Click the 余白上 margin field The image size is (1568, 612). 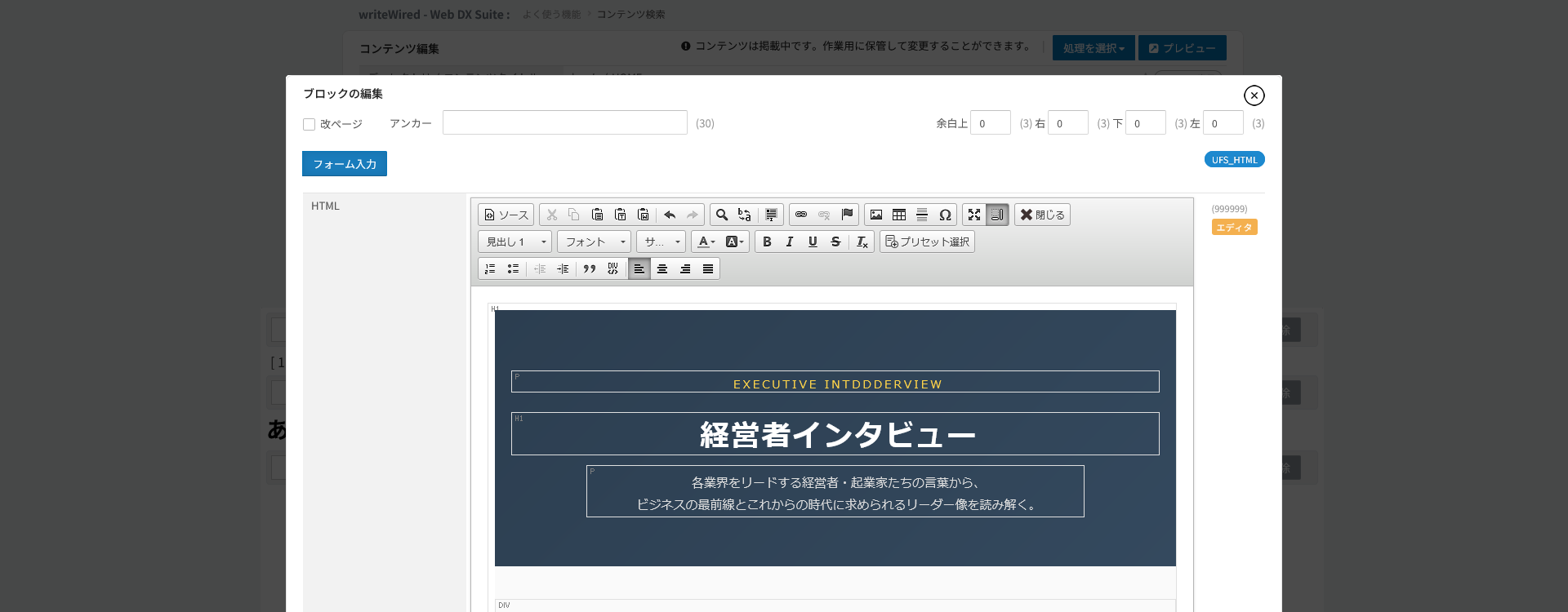click(991, 122)
